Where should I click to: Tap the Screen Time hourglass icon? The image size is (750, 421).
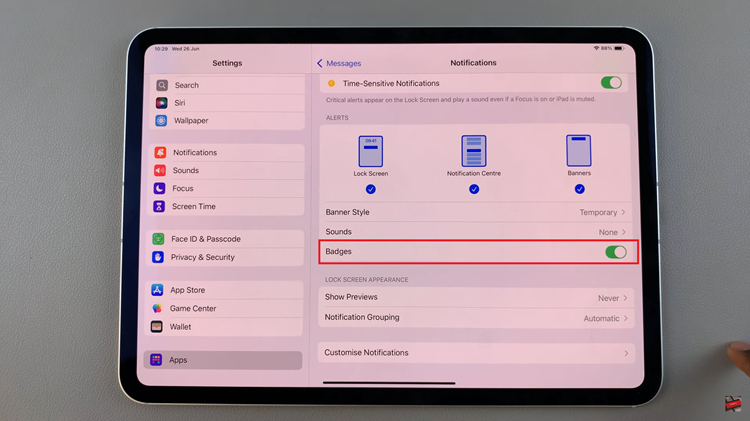pos(159,206)
